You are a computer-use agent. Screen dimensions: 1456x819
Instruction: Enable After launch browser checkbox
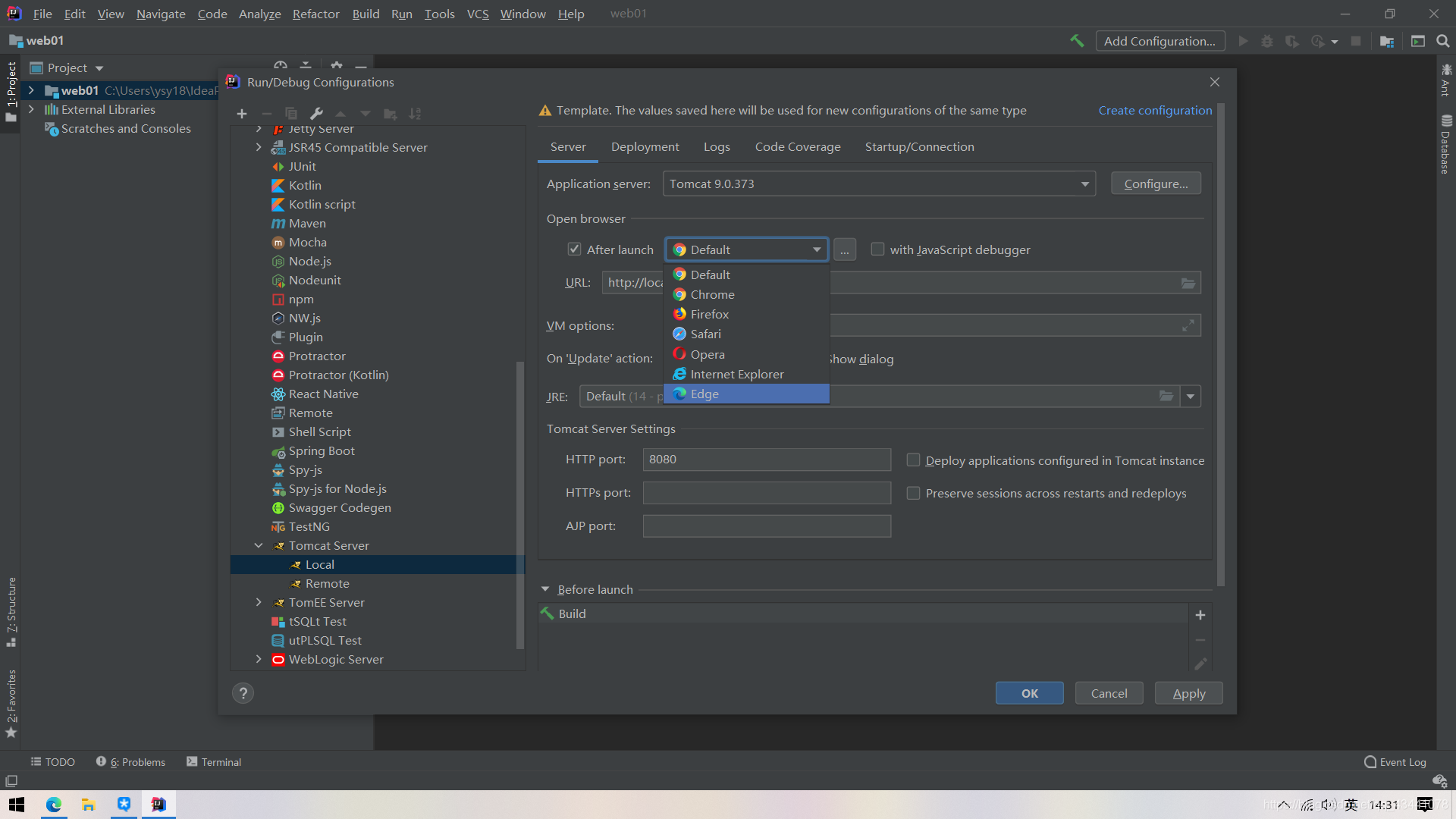point(573,249)
